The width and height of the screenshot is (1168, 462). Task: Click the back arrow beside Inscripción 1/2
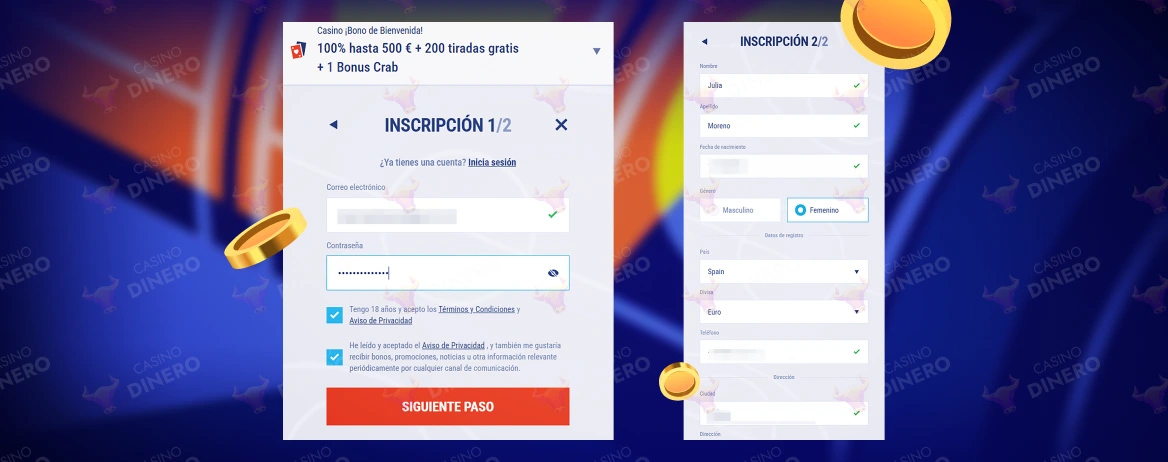coord(333,125)
